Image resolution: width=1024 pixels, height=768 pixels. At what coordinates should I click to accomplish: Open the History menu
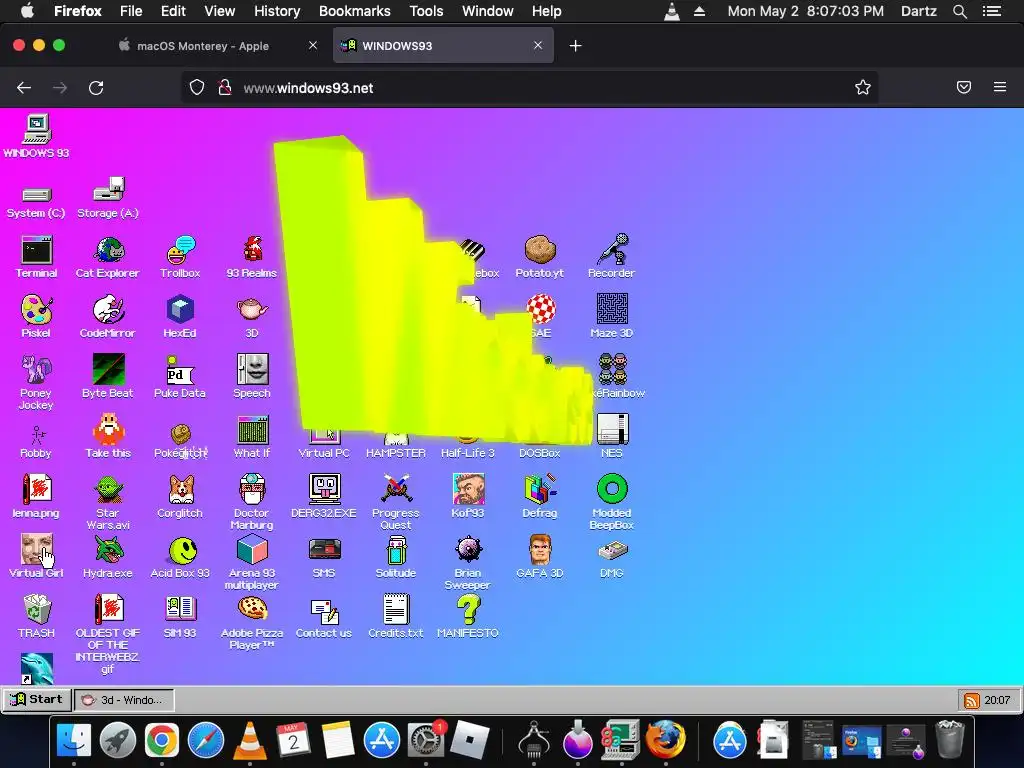coord(277,11)
